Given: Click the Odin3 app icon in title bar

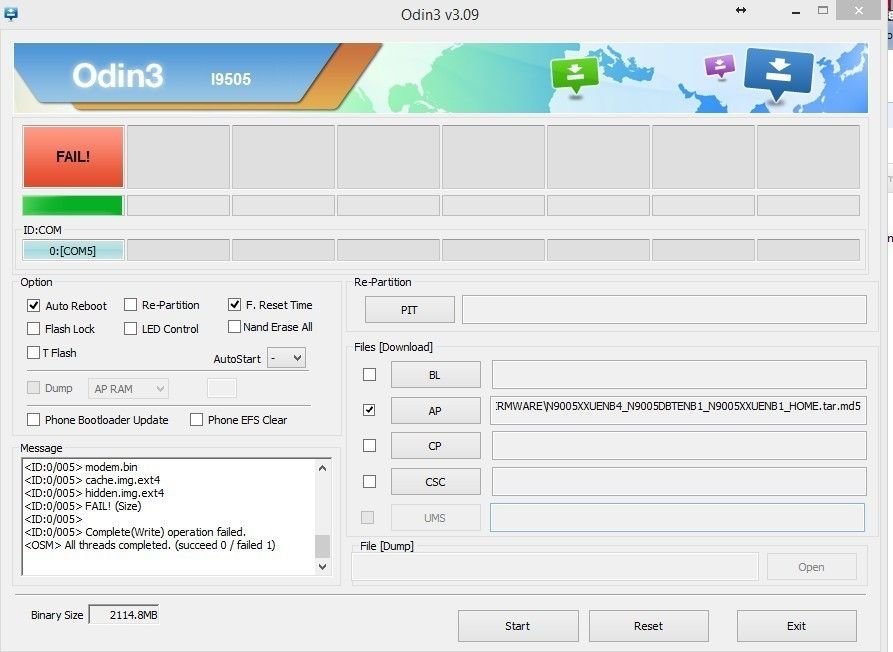Looking at the screenshot, I should point(10,13).
